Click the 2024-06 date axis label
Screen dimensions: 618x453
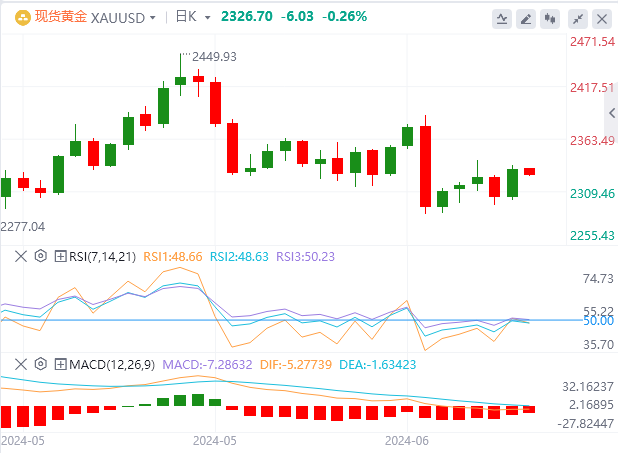[x=407, y=439]
